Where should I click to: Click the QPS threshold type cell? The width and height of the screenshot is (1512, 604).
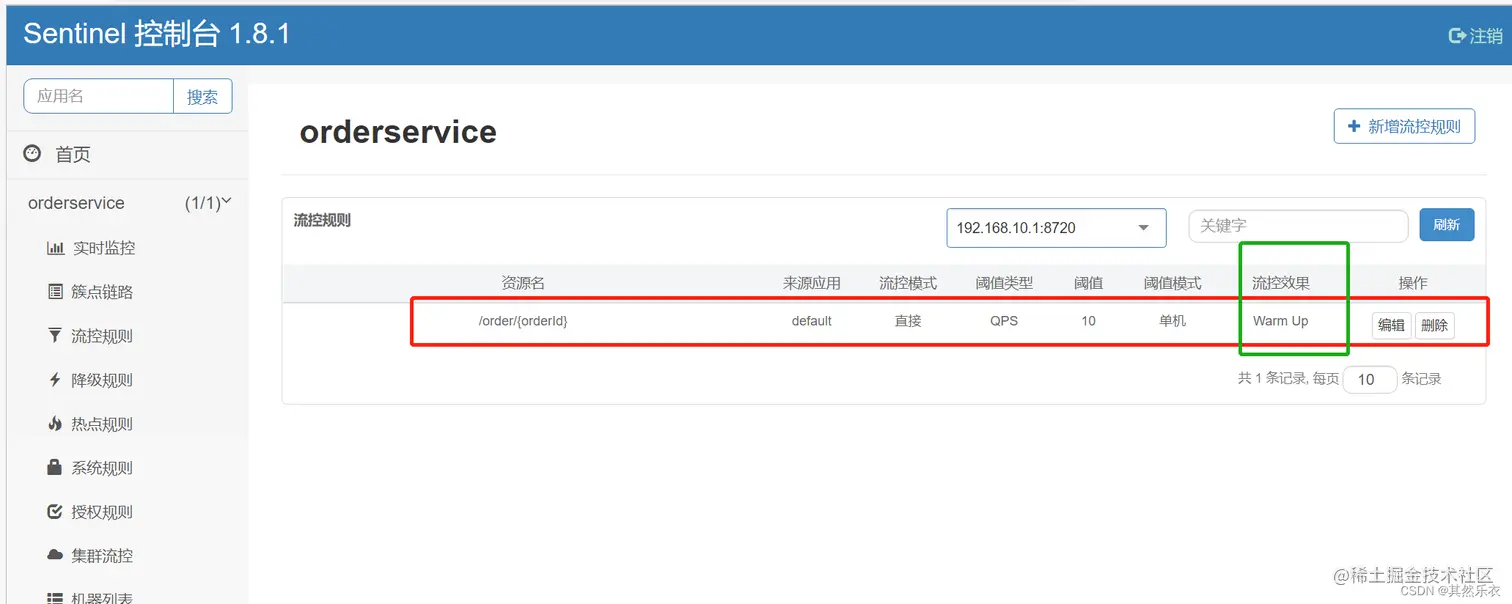pos(1004,321)
